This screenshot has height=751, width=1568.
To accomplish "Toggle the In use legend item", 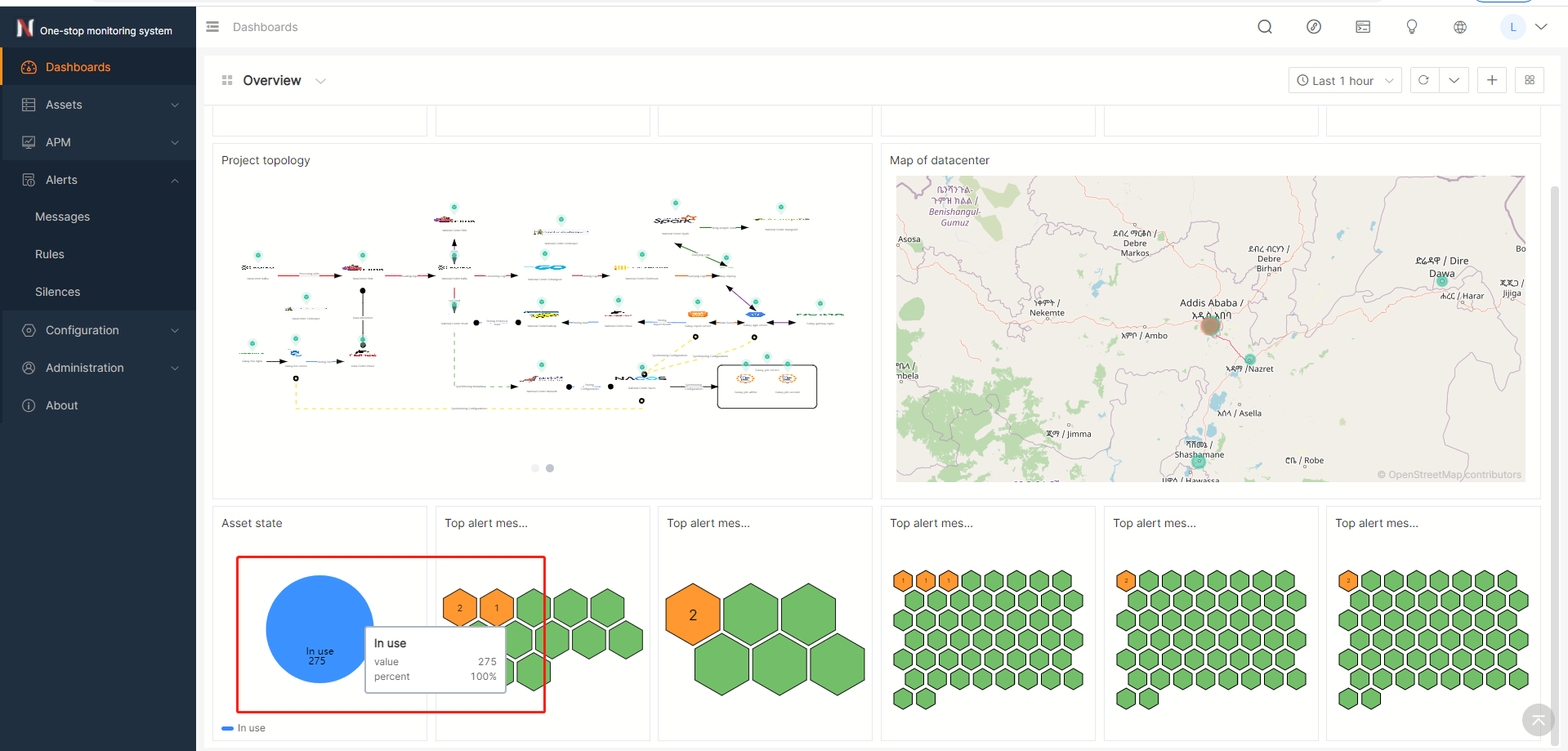I will [x=243, y=728].
